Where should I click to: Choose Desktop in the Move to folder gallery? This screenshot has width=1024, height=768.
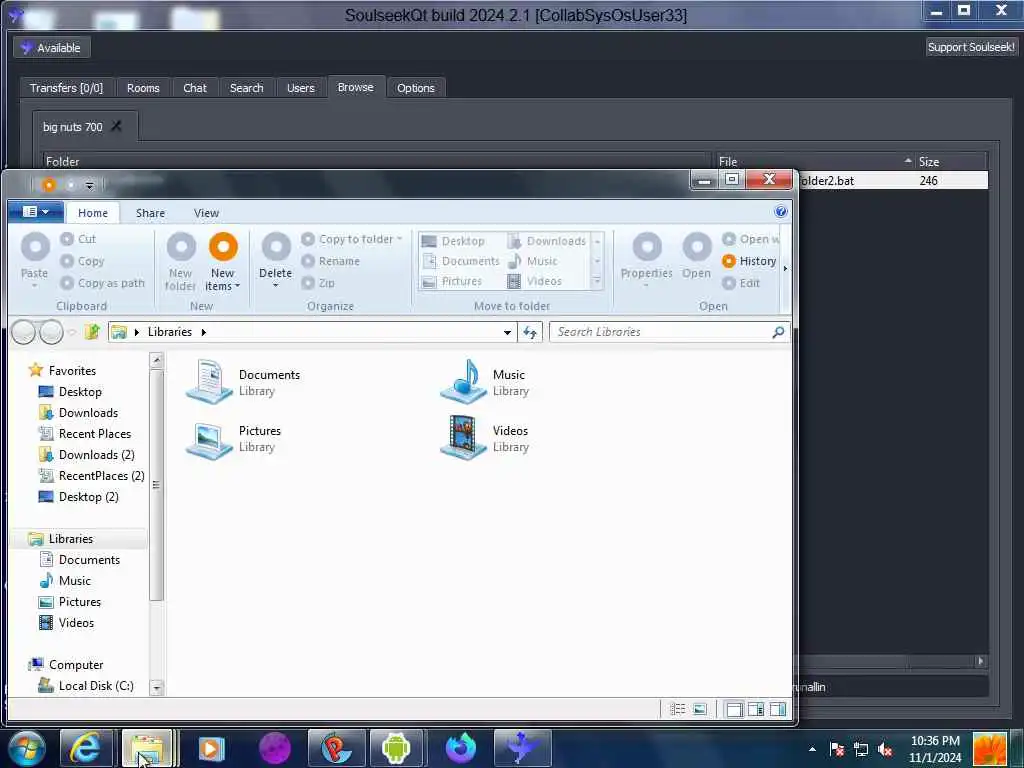click(454, 241)
